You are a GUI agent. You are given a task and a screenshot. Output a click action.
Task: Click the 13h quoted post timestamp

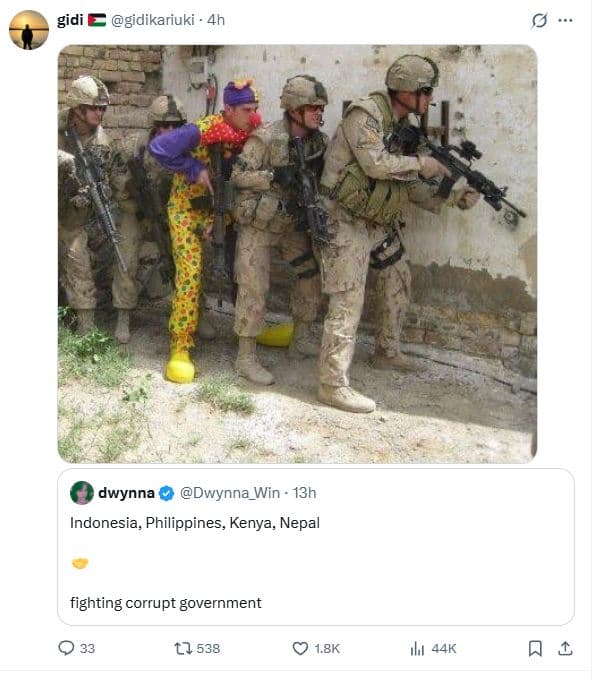coord(304,493)
